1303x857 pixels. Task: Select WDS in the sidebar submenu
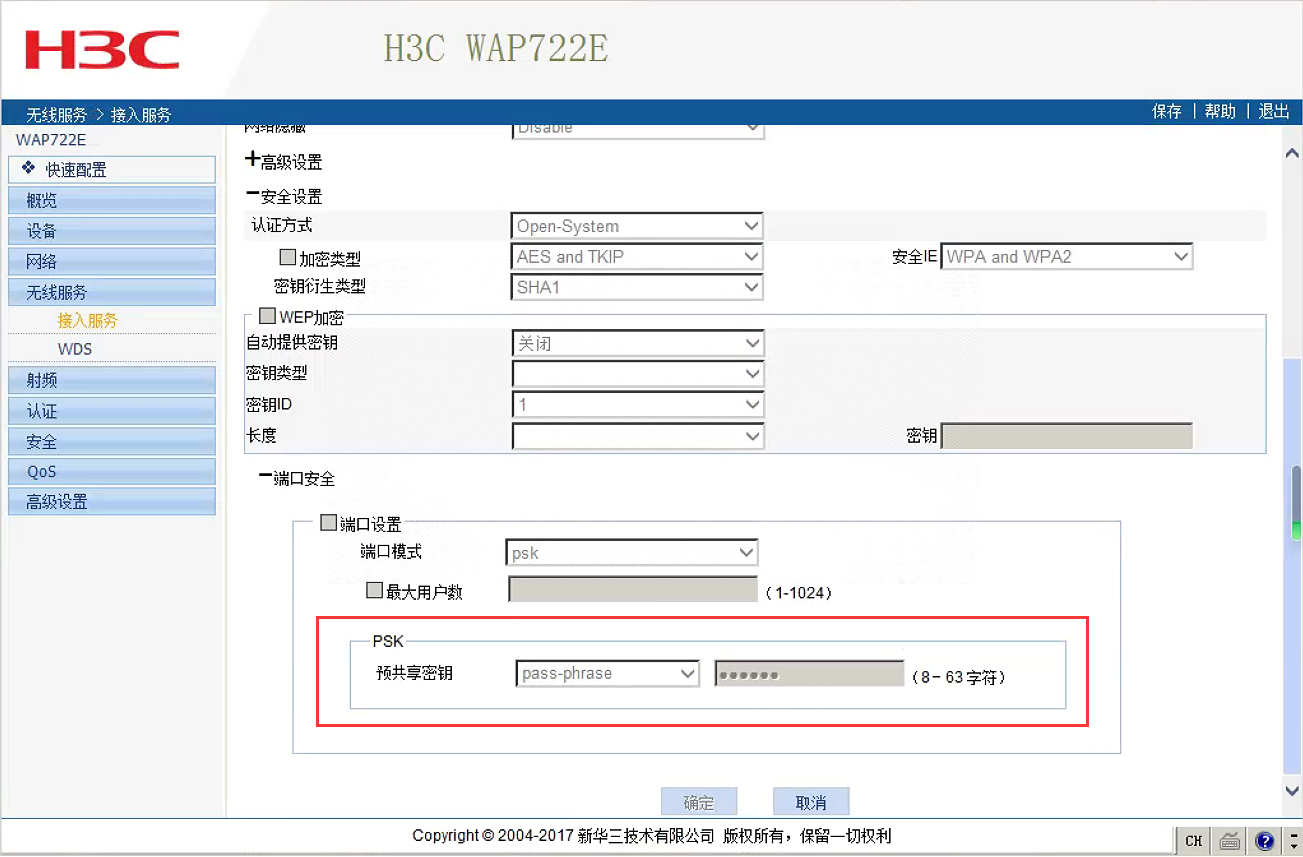click(x=75, y=349)
